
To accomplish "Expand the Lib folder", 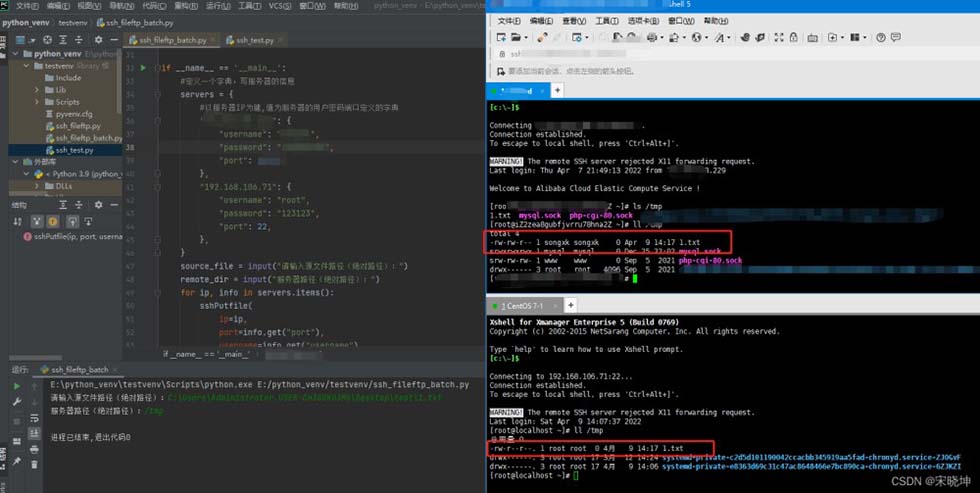I will (x=37, y=90).
